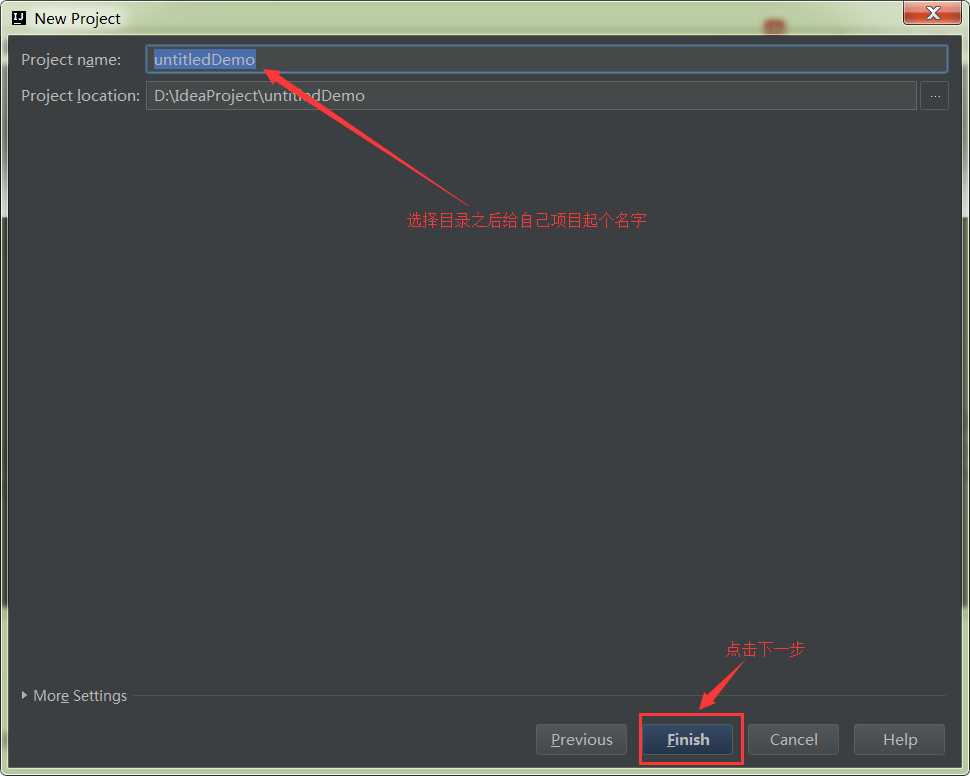Image resolution: width=970 pixels, height=776 pixels.
Task: Close the New Project window
Action: tap(932, 12)
